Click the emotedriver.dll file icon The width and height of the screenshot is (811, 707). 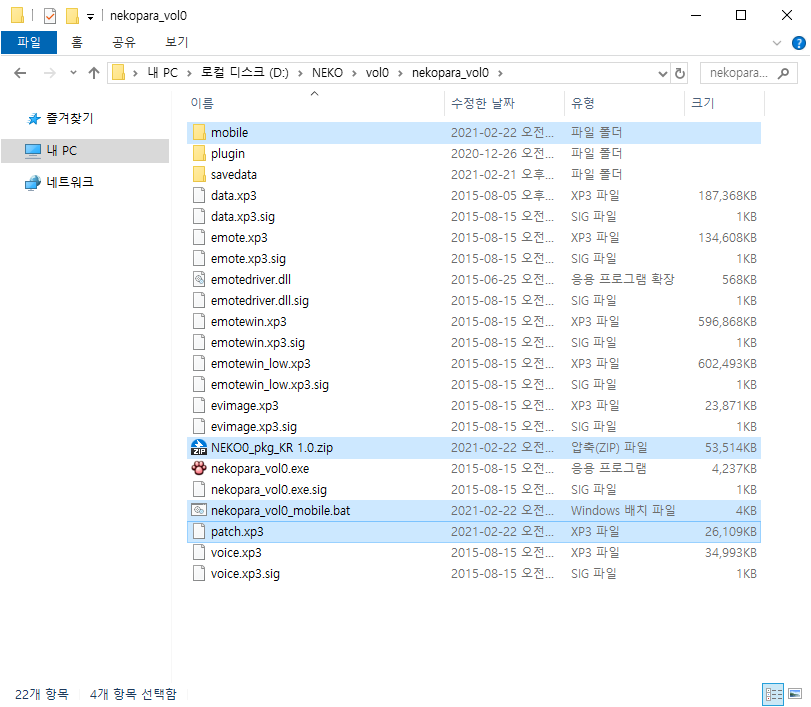click(199, 280)
